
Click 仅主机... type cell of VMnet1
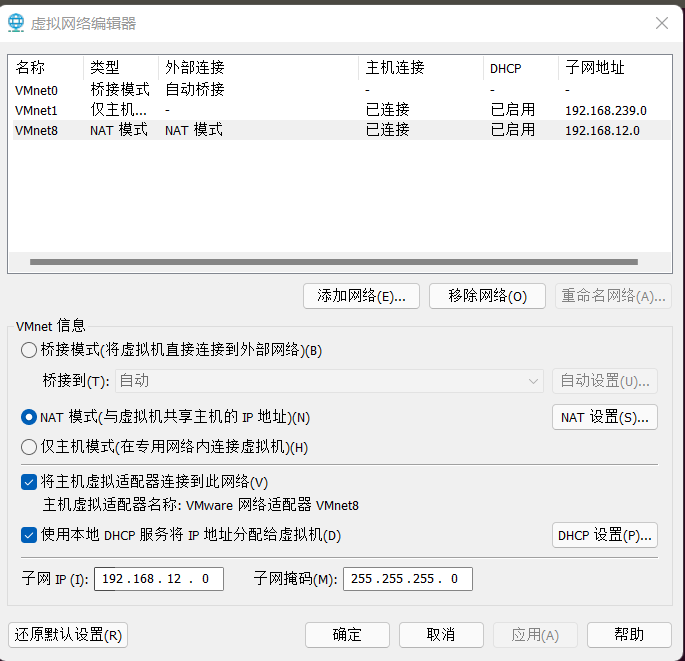pos(118,110)
